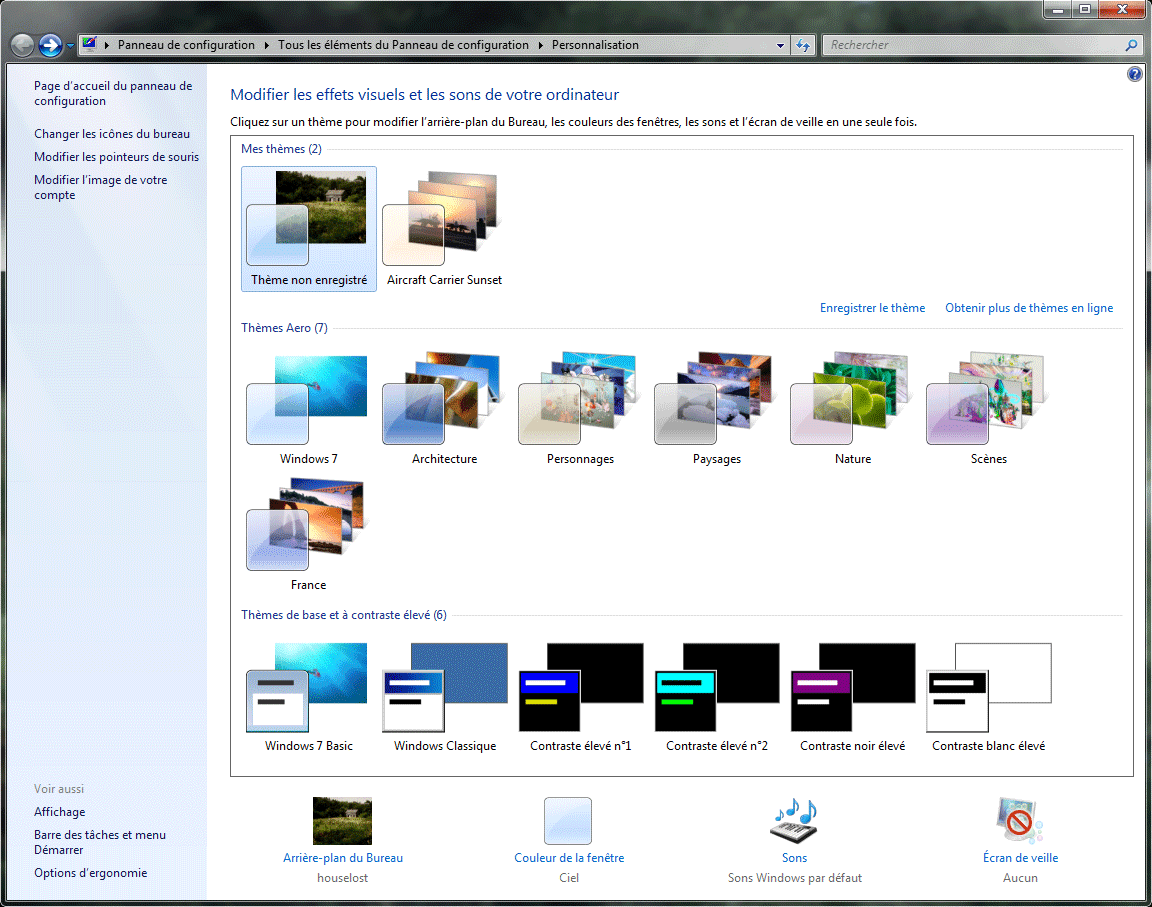Go back with the Back arrow button
Viewport: 1152px width, 907px height.
[23, 46]
